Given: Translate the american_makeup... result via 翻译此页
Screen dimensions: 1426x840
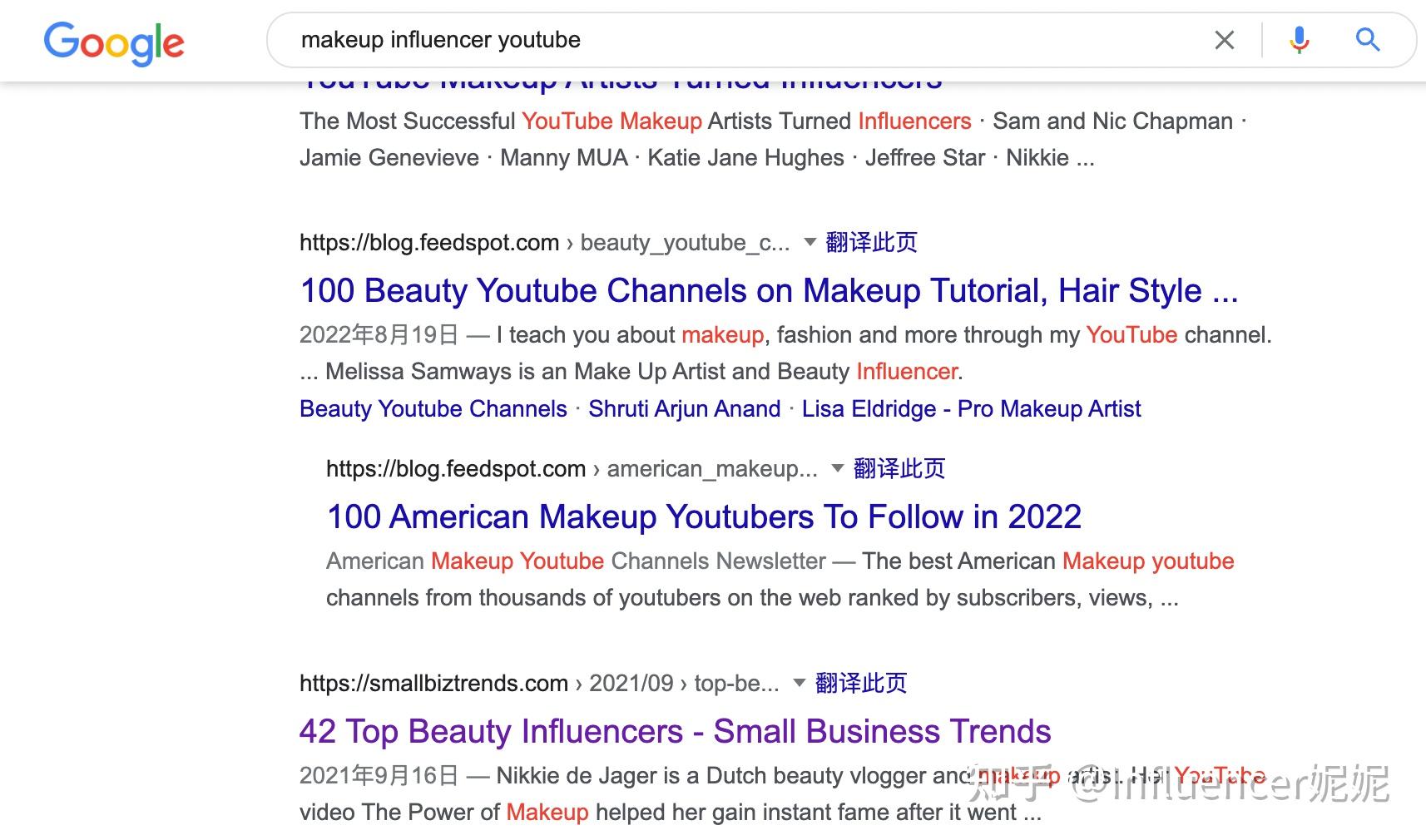Looking at the screenshot, I should [899, 469].
